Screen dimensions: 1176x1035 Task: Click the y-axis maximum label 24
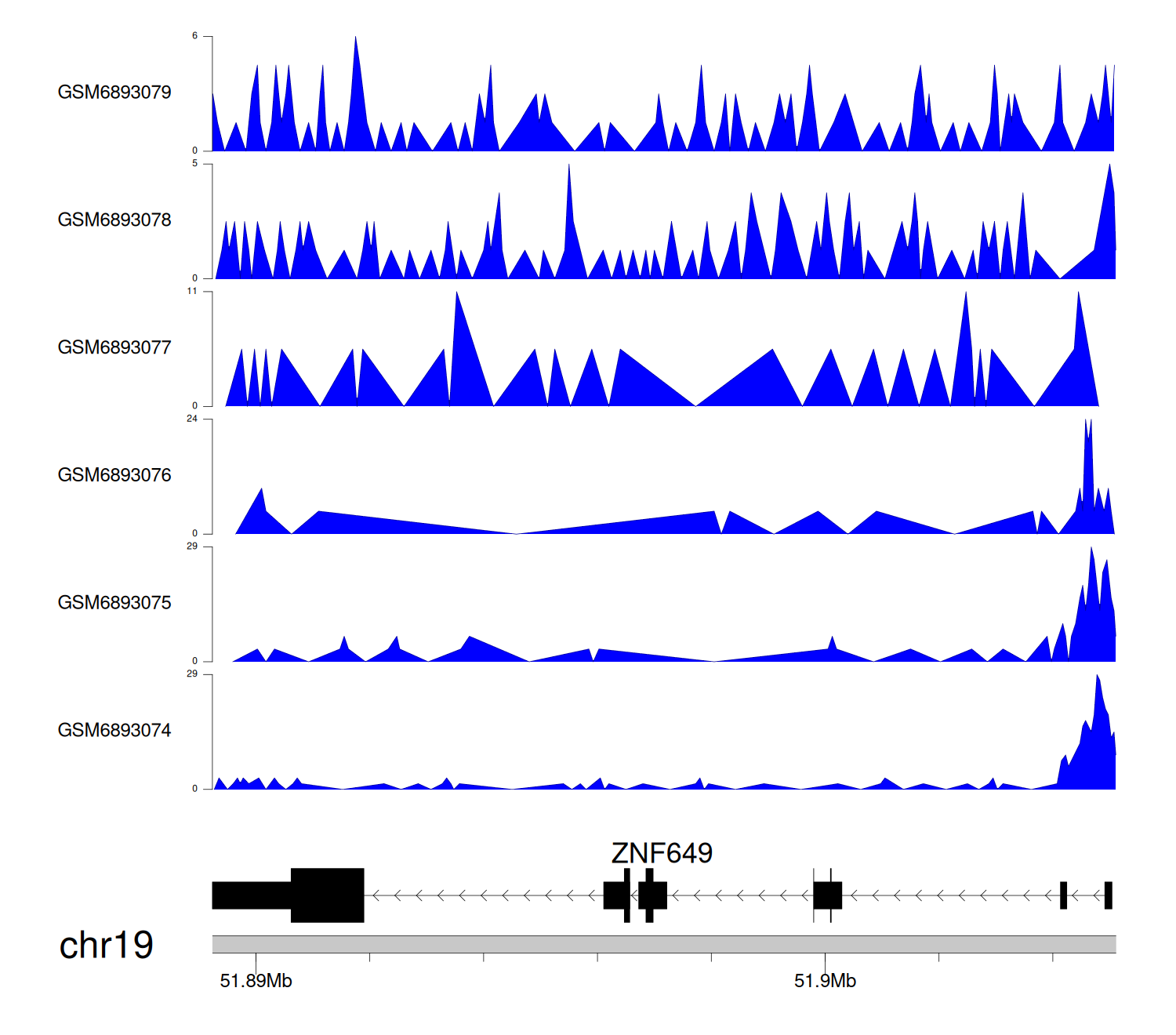pos(192,419)
